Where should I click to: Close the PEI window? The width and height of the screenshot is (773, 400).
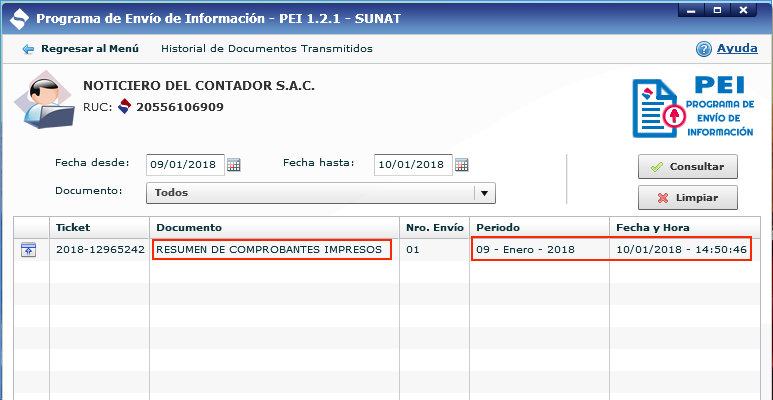click(743, 9)
